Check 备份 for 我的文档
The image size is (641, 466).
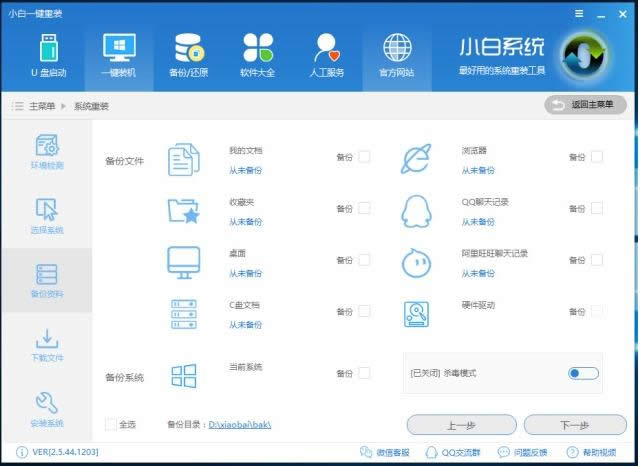pos(364,157)
